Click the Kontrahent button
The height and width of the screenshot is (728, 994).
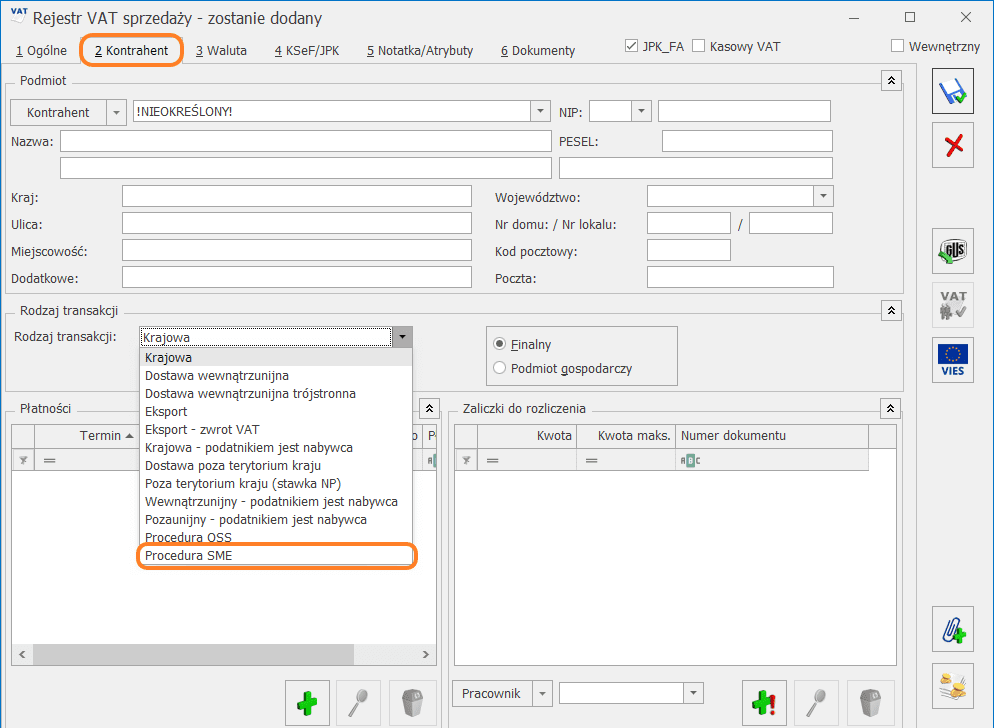(58, 112)
